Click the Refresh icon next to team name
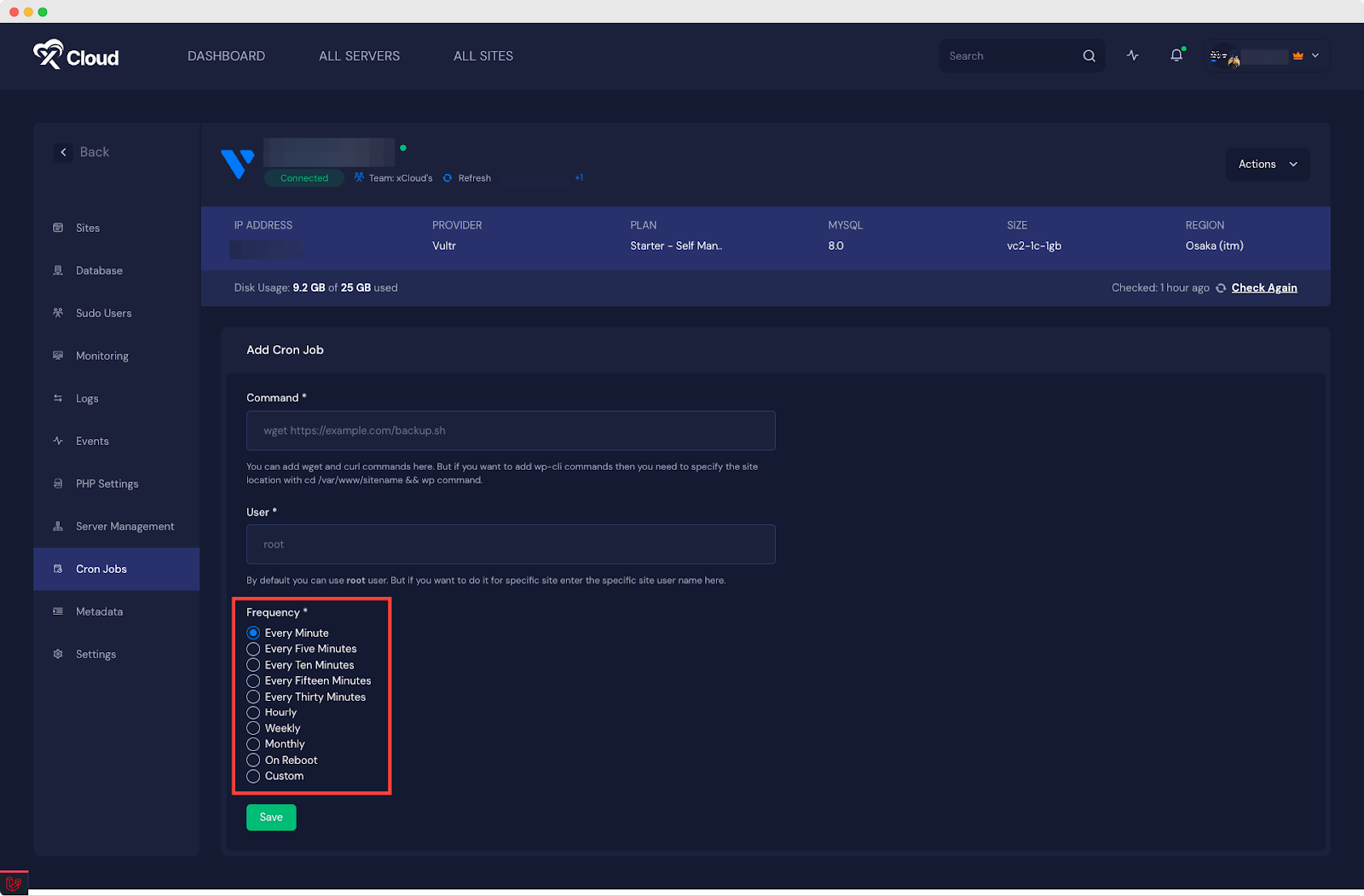 coord(448,178)
